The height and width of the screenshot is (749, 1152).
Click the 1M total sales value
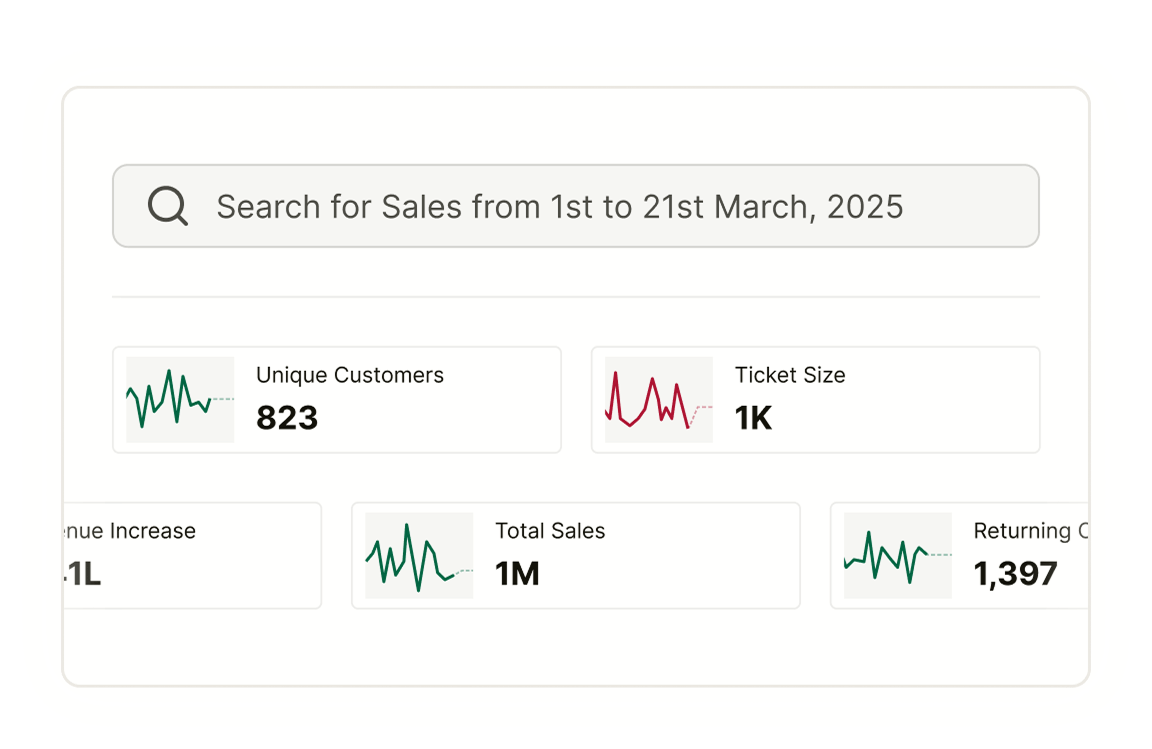[x=517, y=574]
